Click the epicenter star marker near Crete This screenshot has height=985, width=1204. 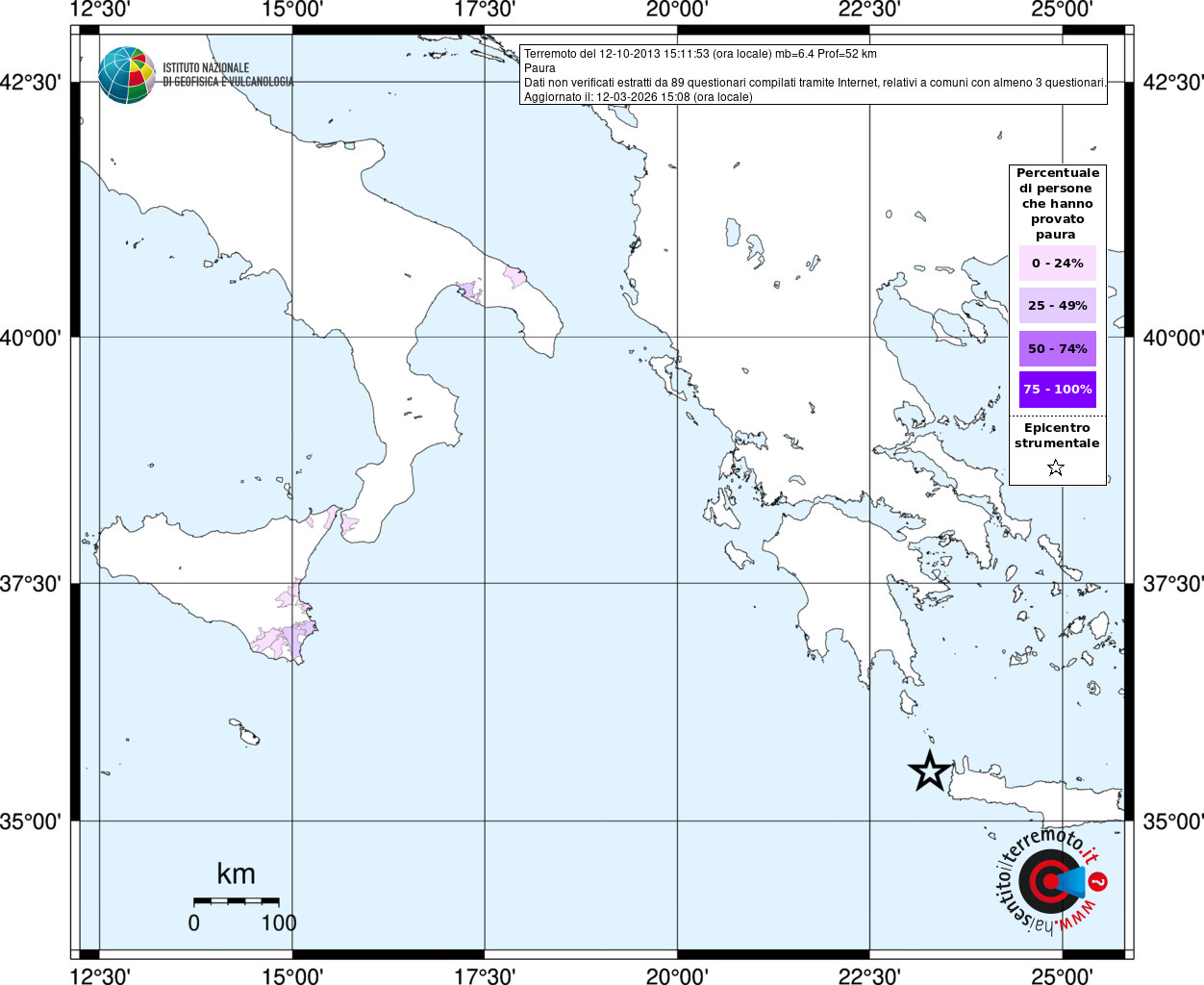click(x=930, y=770)
